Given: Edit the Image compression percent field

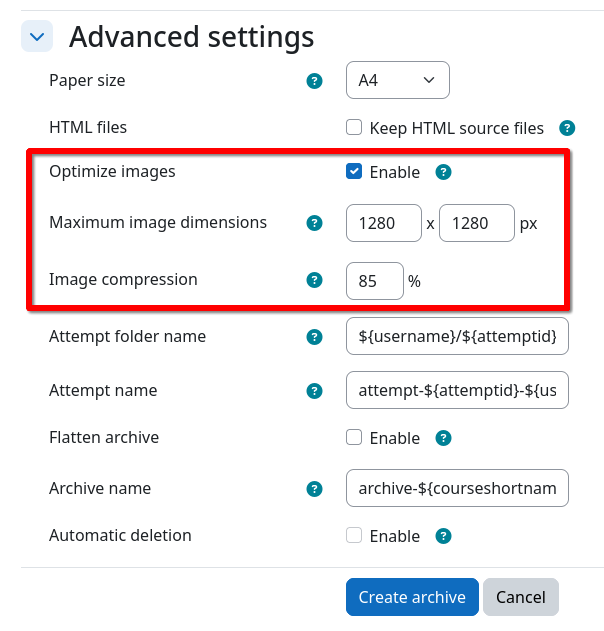Looking at the screenshot, I should tap(375, 281).
